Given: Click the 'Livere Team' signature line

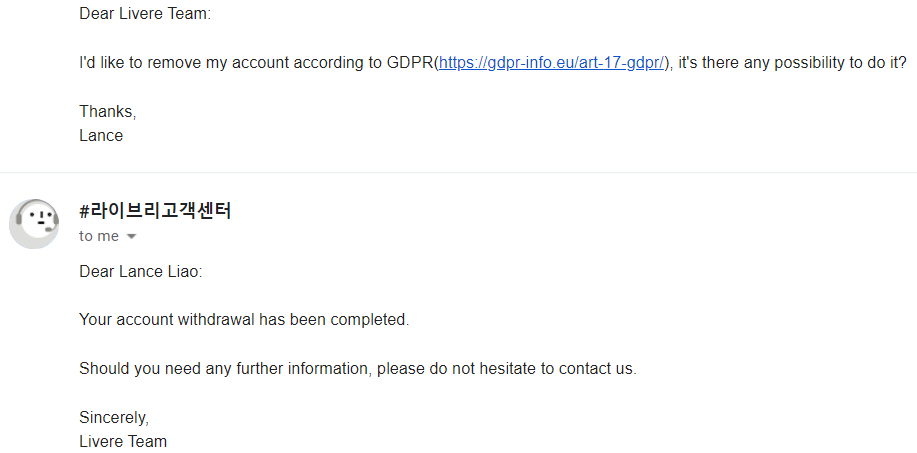Looking at the screenshot, I should point(123,441).
